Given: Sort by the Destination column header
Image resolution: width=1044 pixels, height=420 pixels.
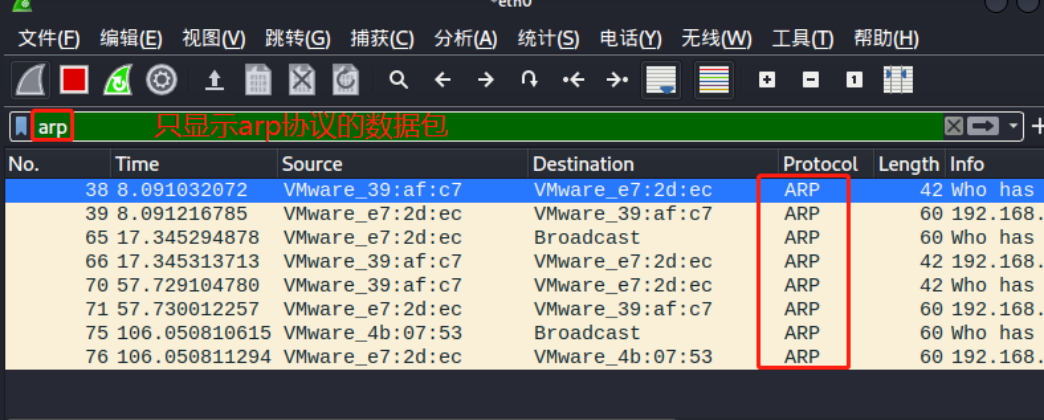Looking at the screenshot, I should (653, 164).
